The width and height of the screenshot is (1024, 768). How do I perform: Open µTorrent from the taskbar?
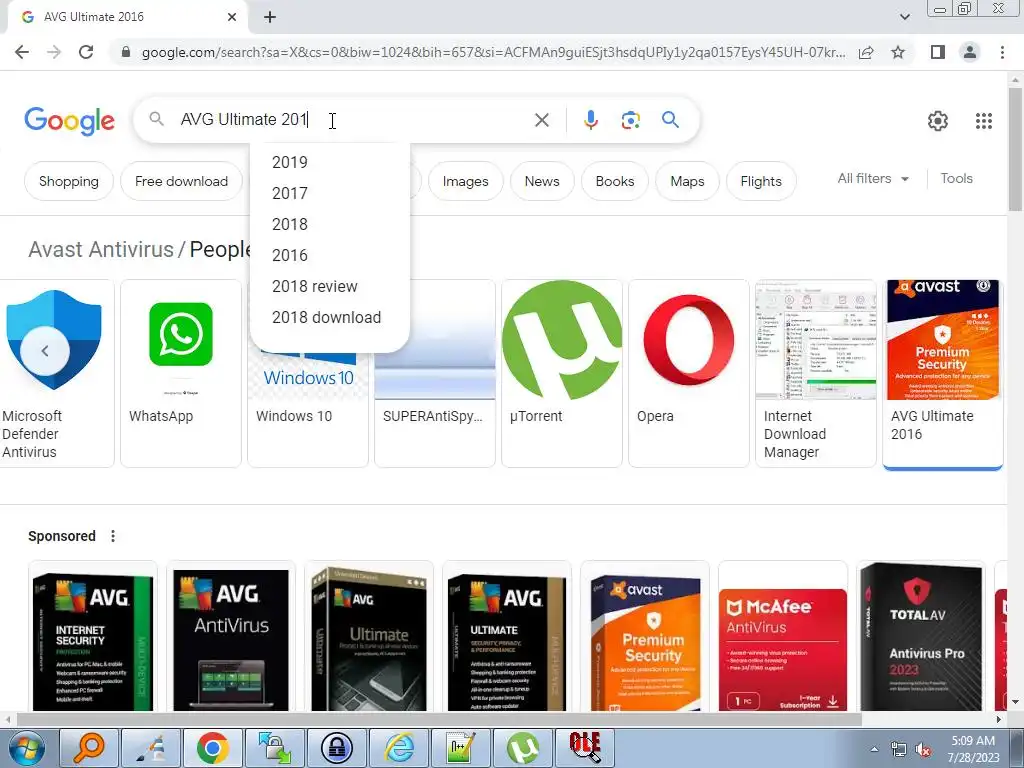(523, 748)
